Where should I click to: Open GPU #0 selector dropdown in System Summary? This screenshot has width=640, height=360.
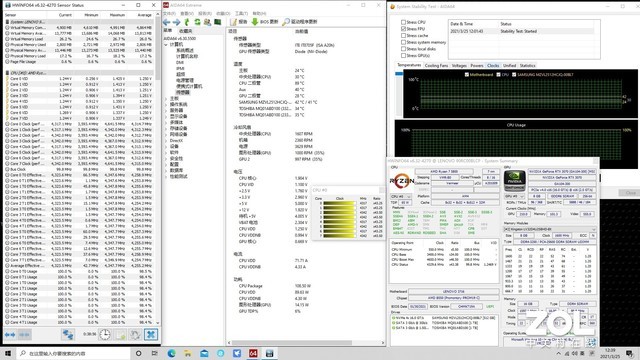[x=514, y=196]
